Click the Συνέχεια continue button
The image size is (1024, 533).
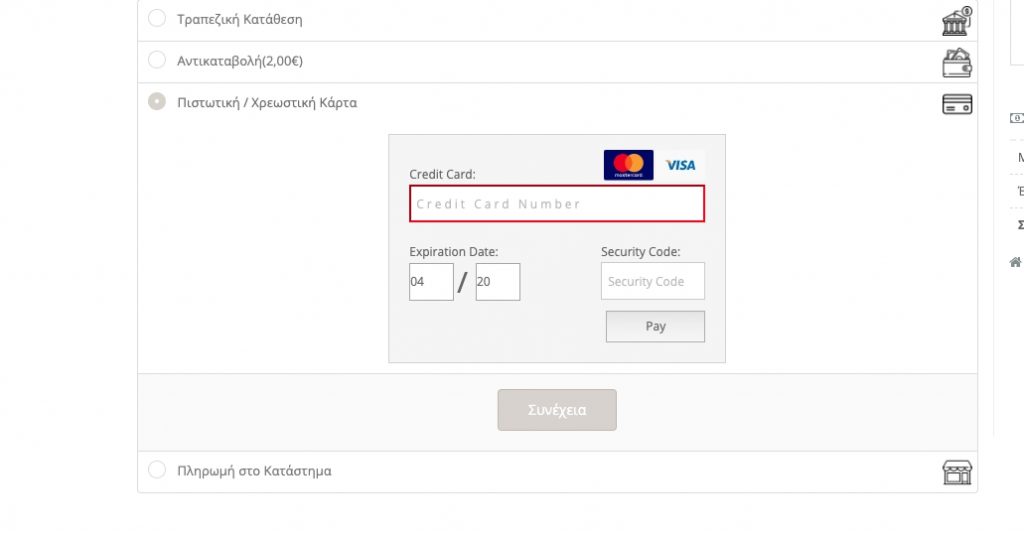coord(557,410)
